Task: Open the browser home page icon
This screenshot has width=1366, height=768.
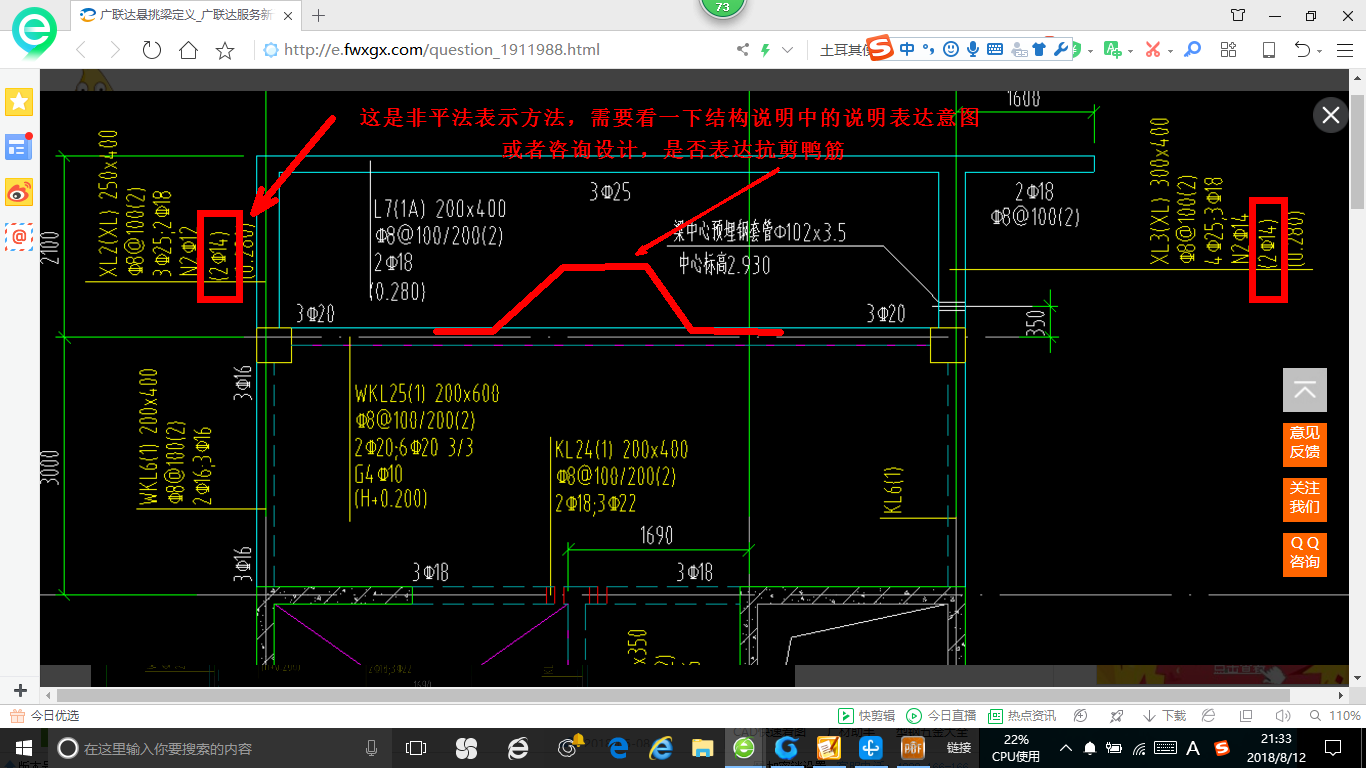Action: tap(188, 50)
